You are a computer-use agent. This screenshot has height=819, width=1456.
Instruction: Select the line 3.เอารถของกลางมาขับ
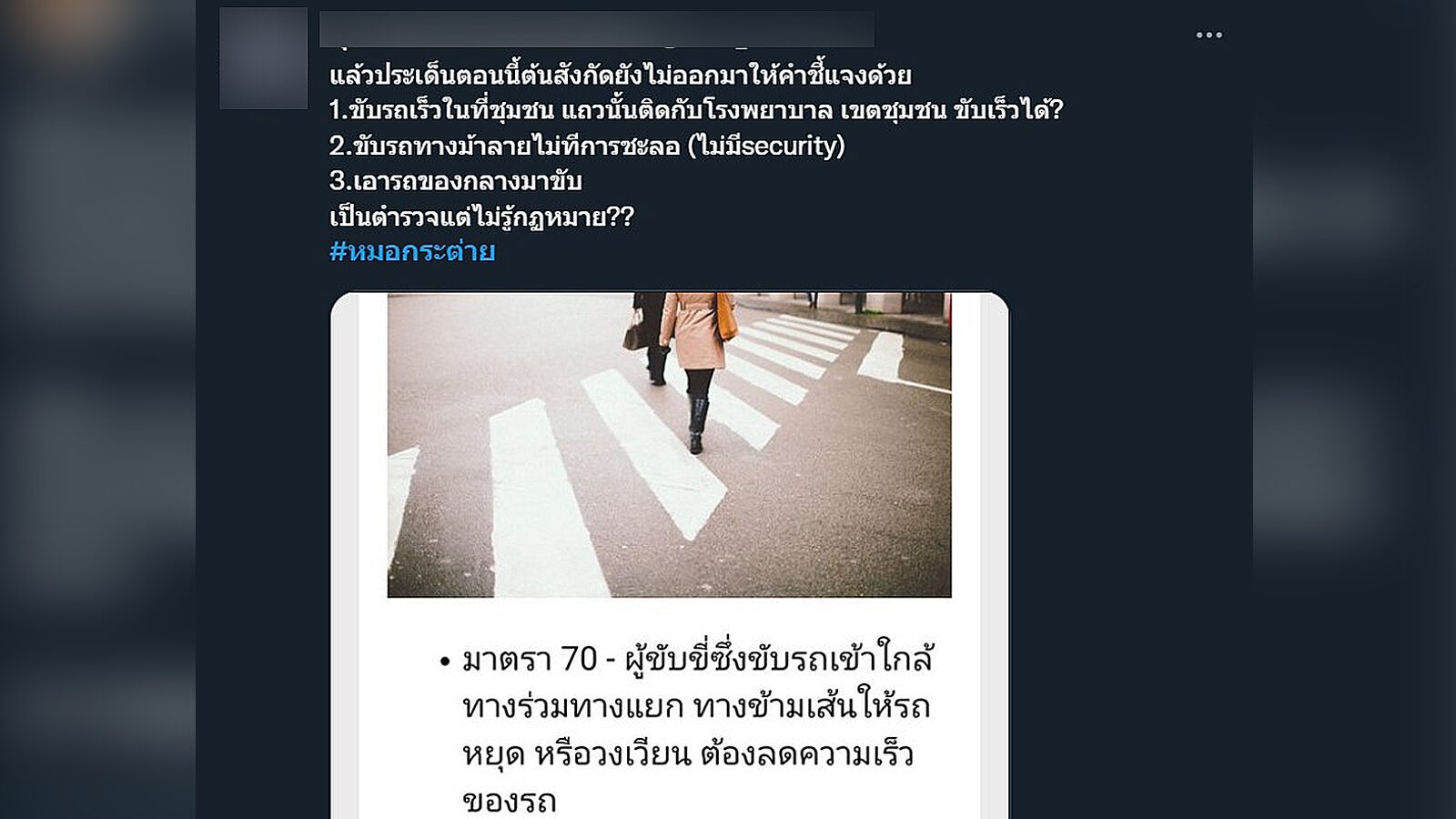[455, 181]
